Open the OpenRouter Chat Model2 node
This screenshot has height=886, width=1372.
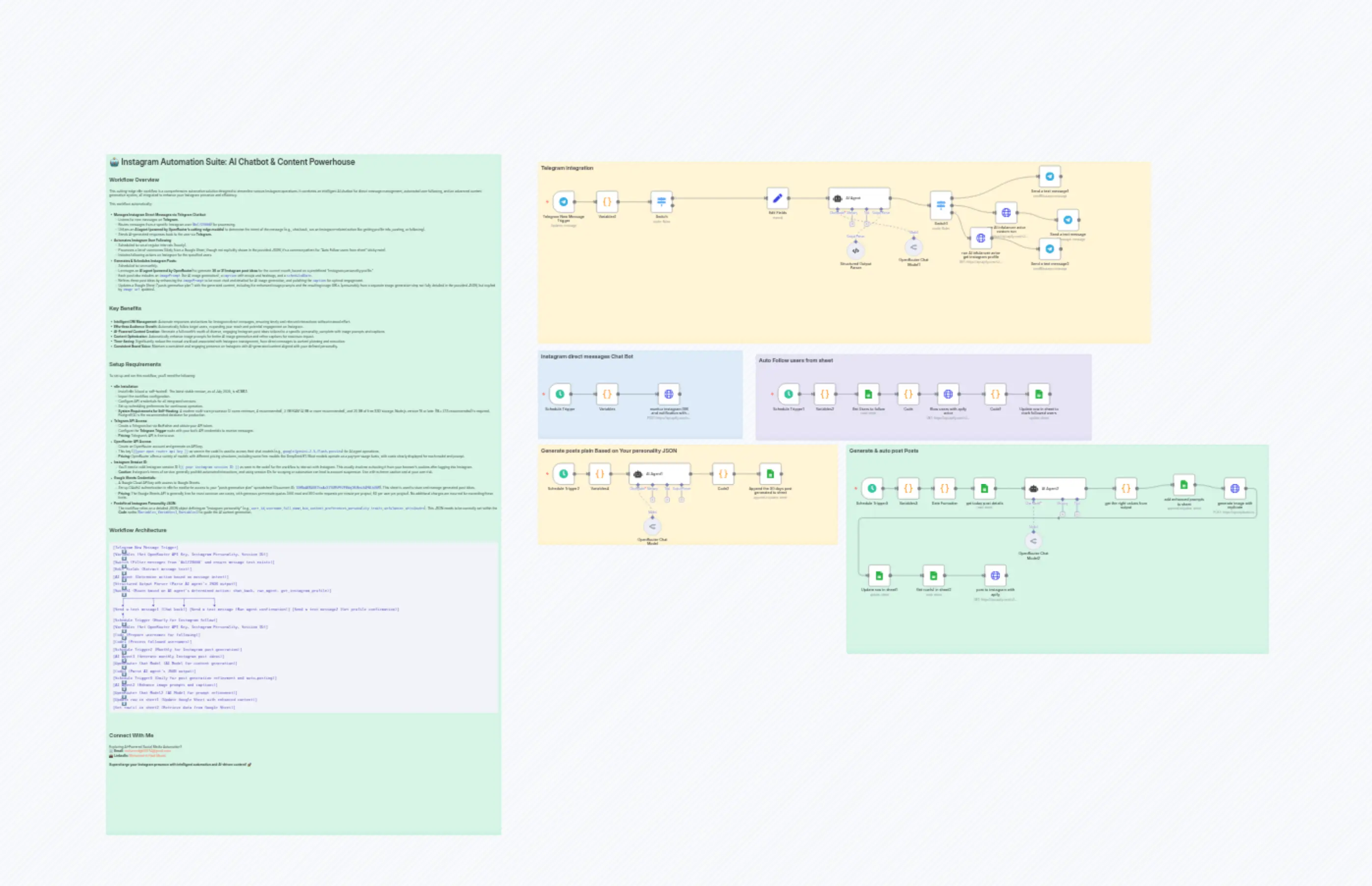tap(1034, 541)
